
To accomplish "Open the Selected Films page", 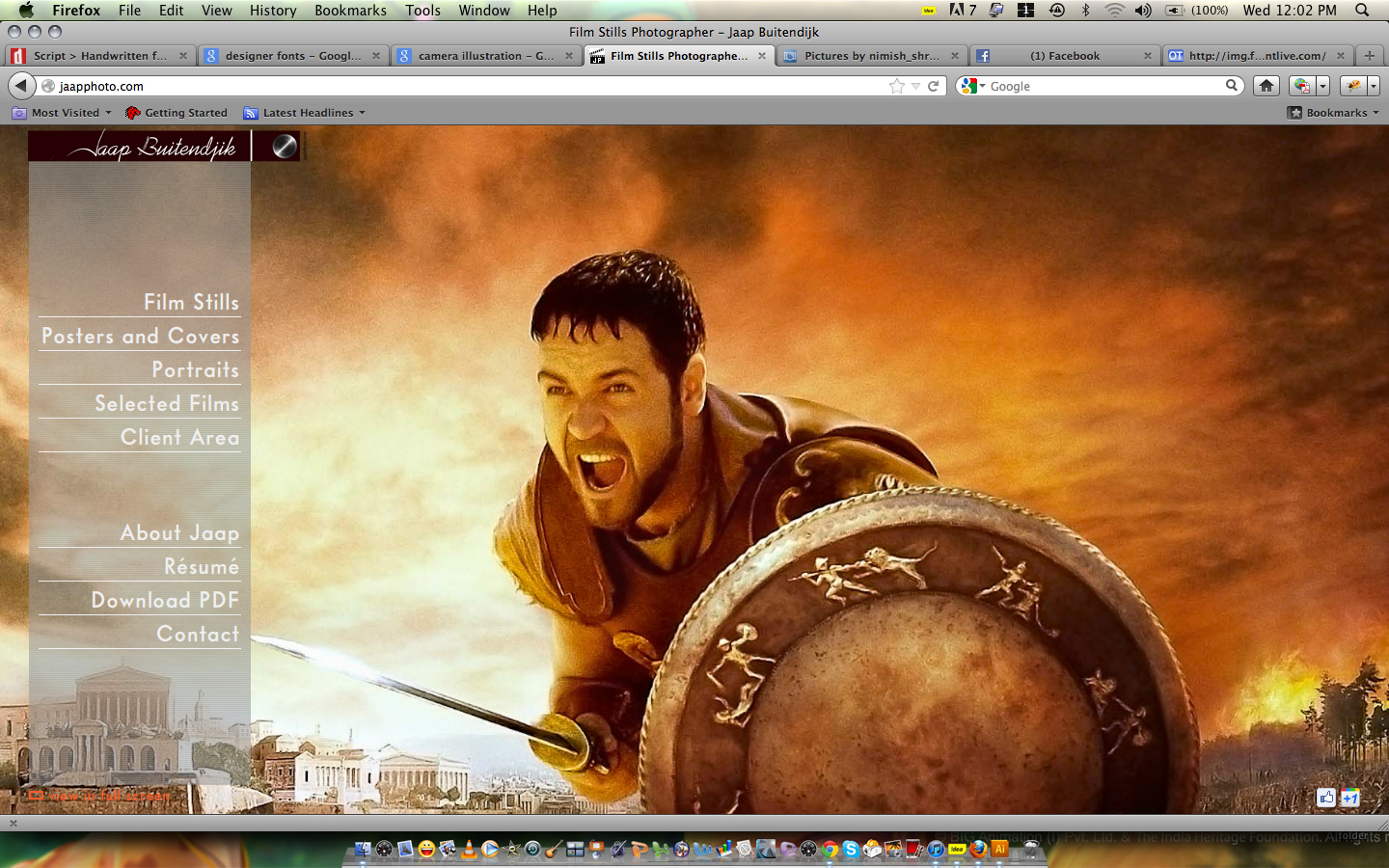I will click(167, 403).
